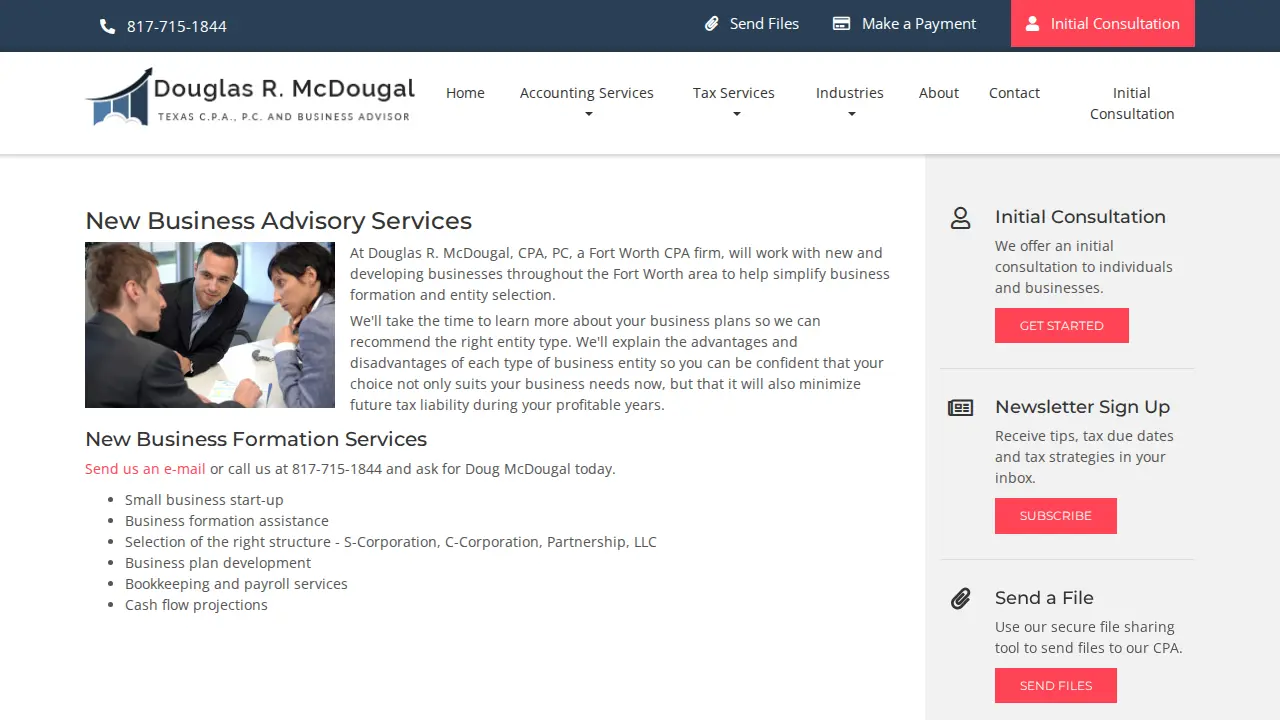
Task: Click the red Initial Consultation top button
Action: [1103, 23]
